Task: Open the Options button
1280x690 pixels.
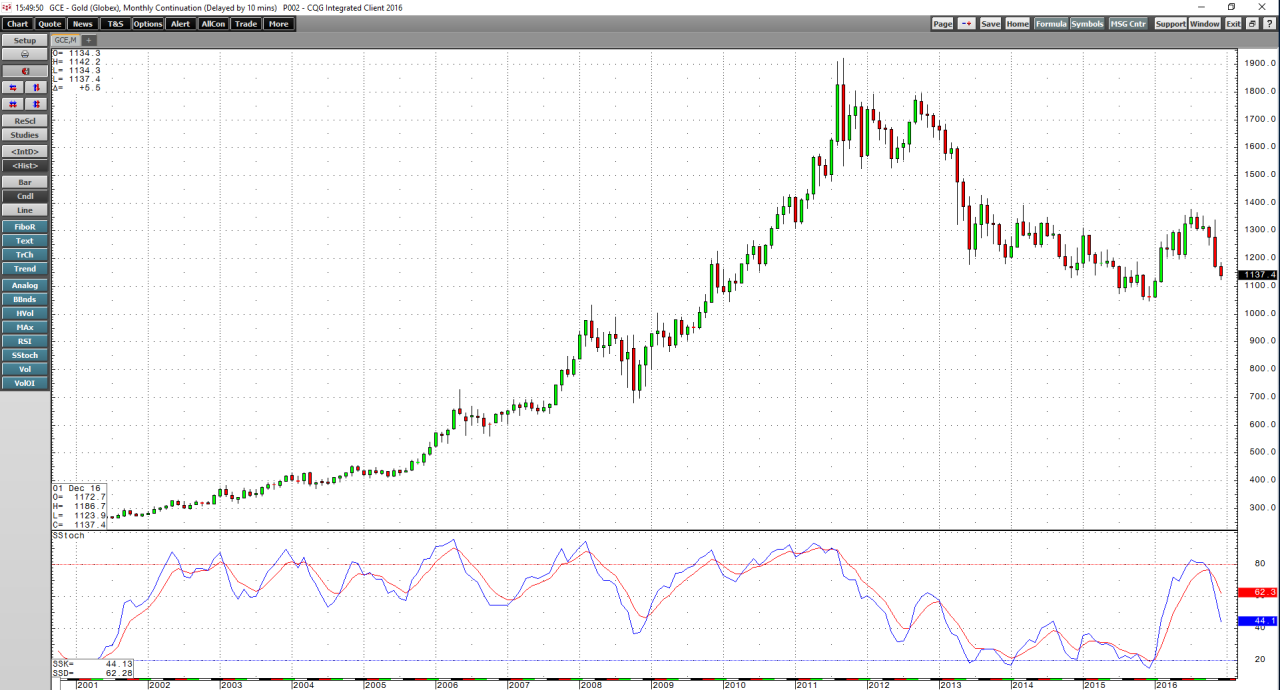Action: coord(148,24)
